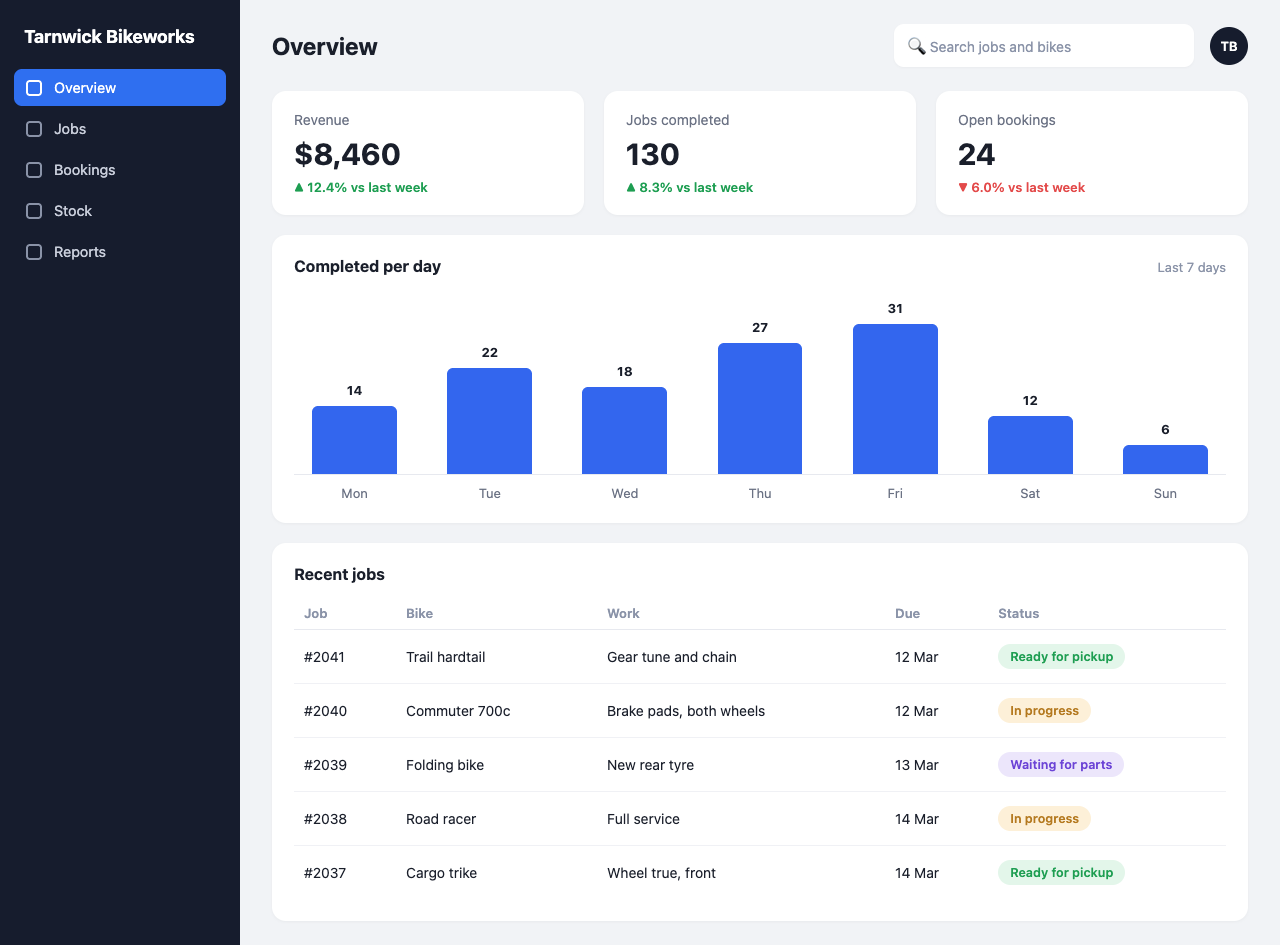Select the Jobs completed 130 card
The width and height of the screenshot is (1280, 945).
pos(760,153)
